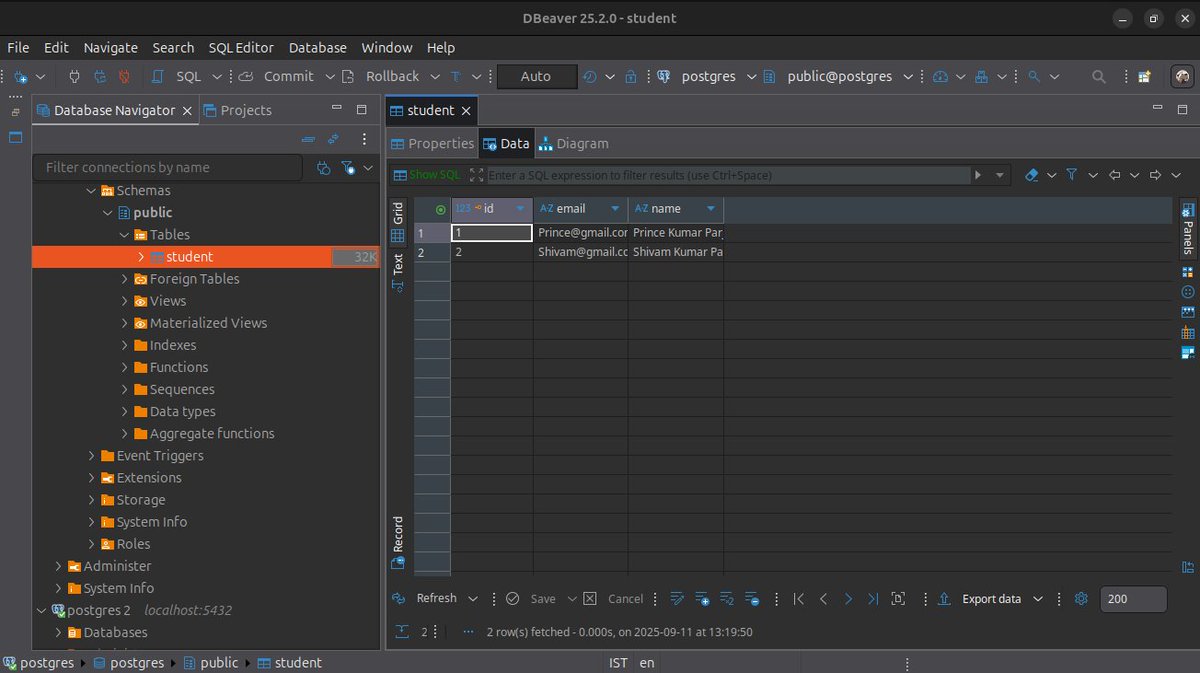Click inside the Filter connections by name field
The image size is (1200, 673).
click(x=168, y=167)
